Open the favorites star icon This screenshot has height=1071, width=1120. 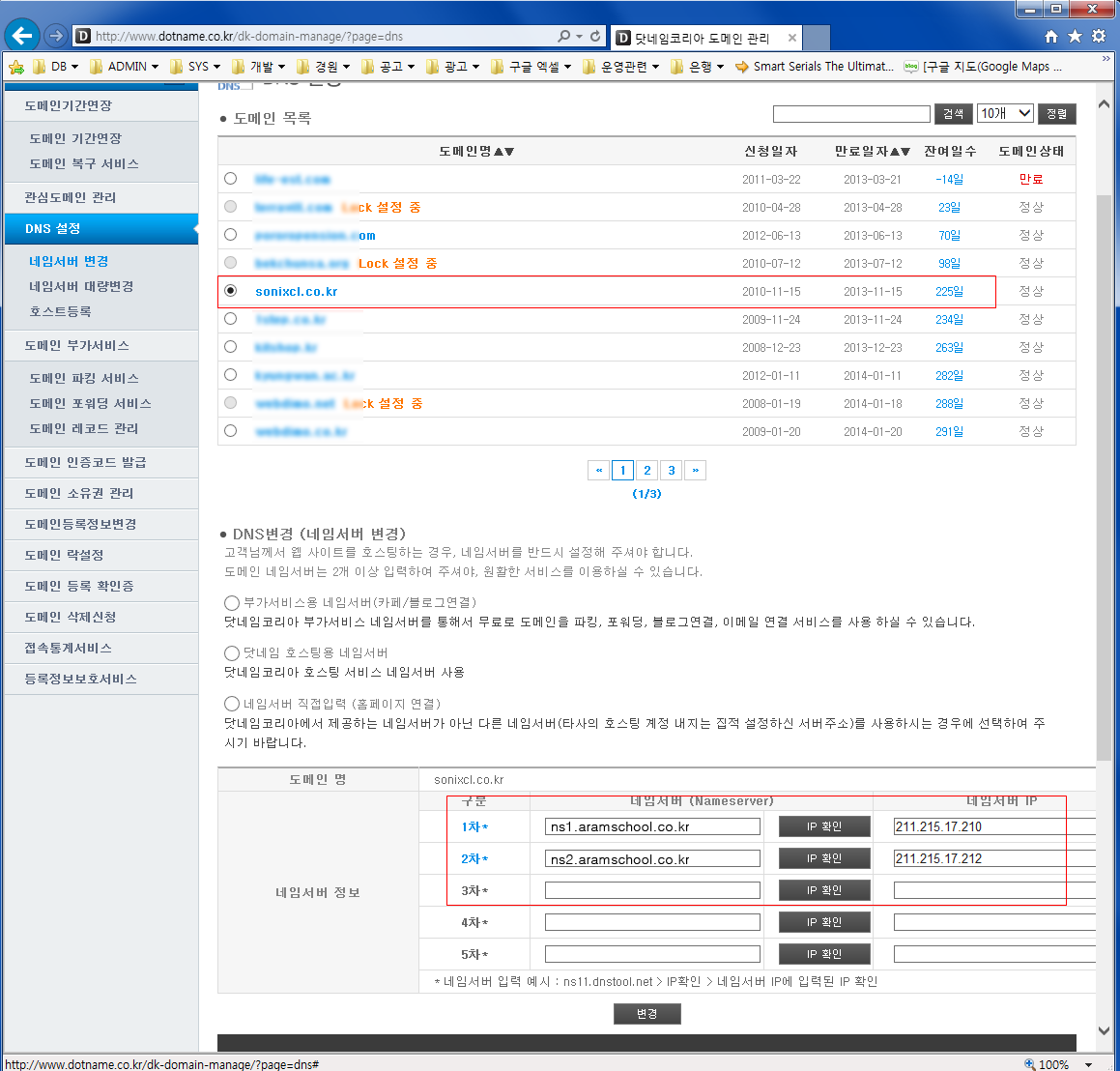pos(1075,36)
